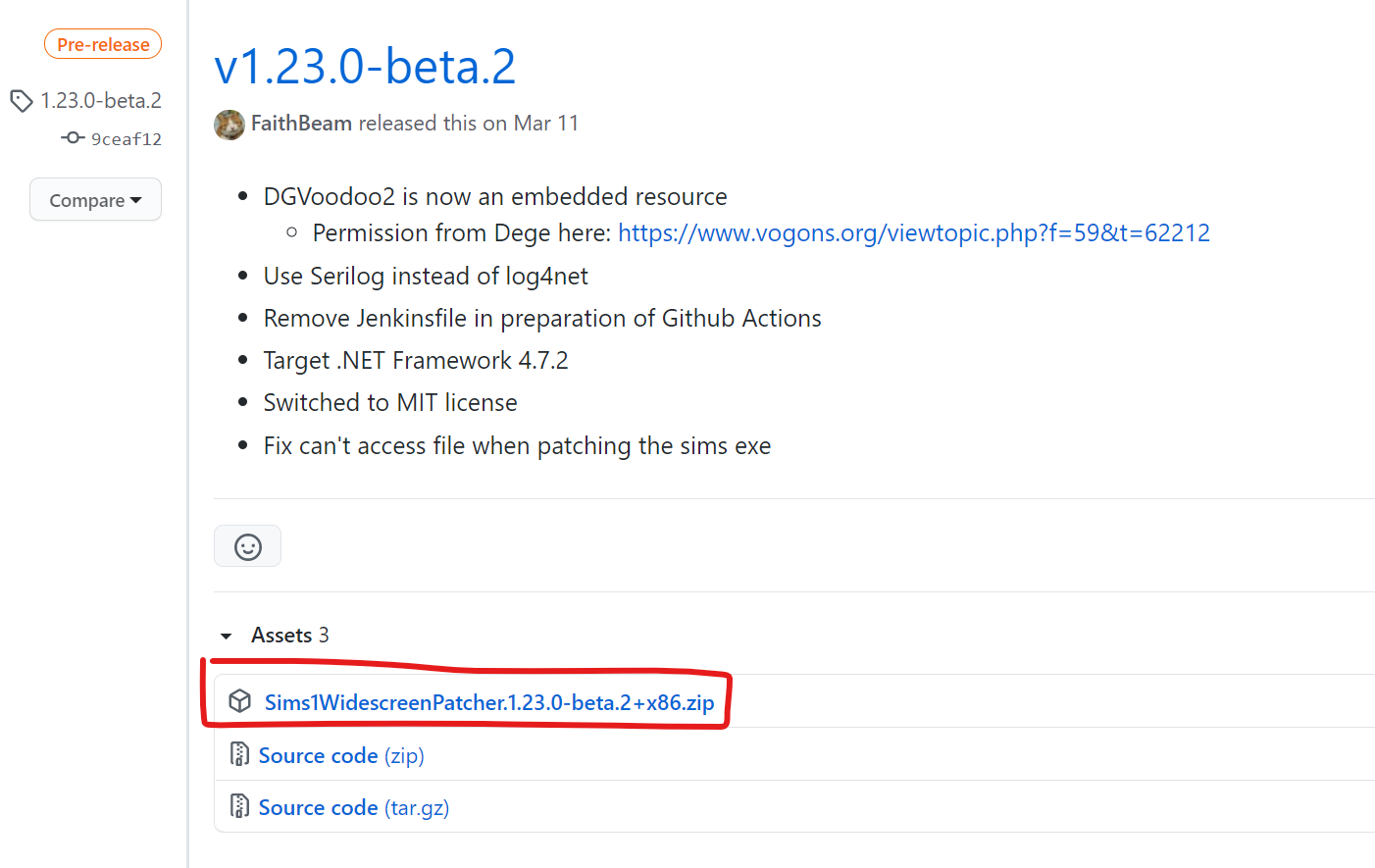
Task: Click the Assets 3 heading
Action: coord(289,636)
